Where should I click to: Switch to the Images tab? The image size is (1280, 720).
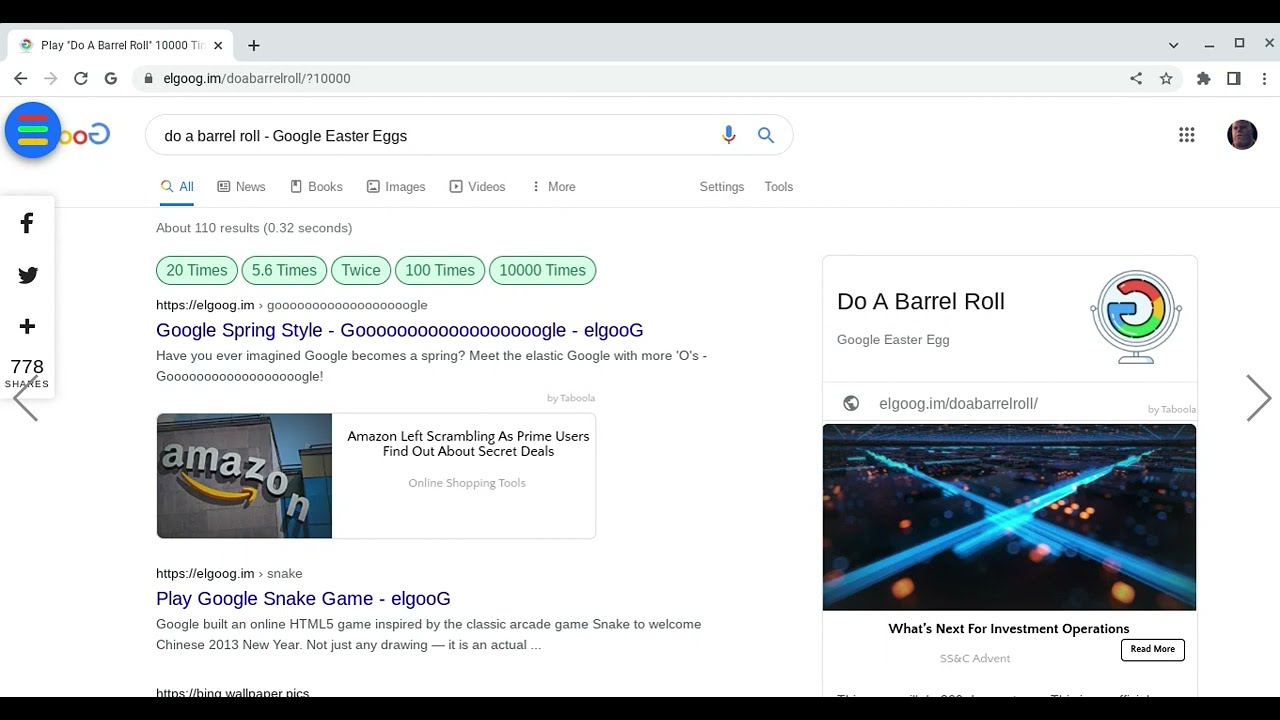pyautogui.click(x=396, y=187)
